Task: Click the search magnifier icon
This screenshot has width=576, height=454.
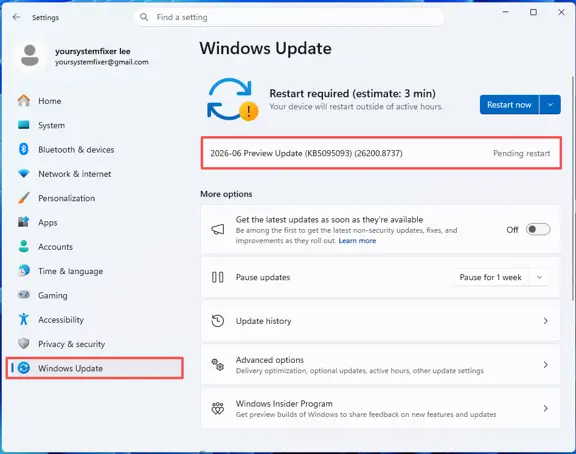Action: coord(144,17)
